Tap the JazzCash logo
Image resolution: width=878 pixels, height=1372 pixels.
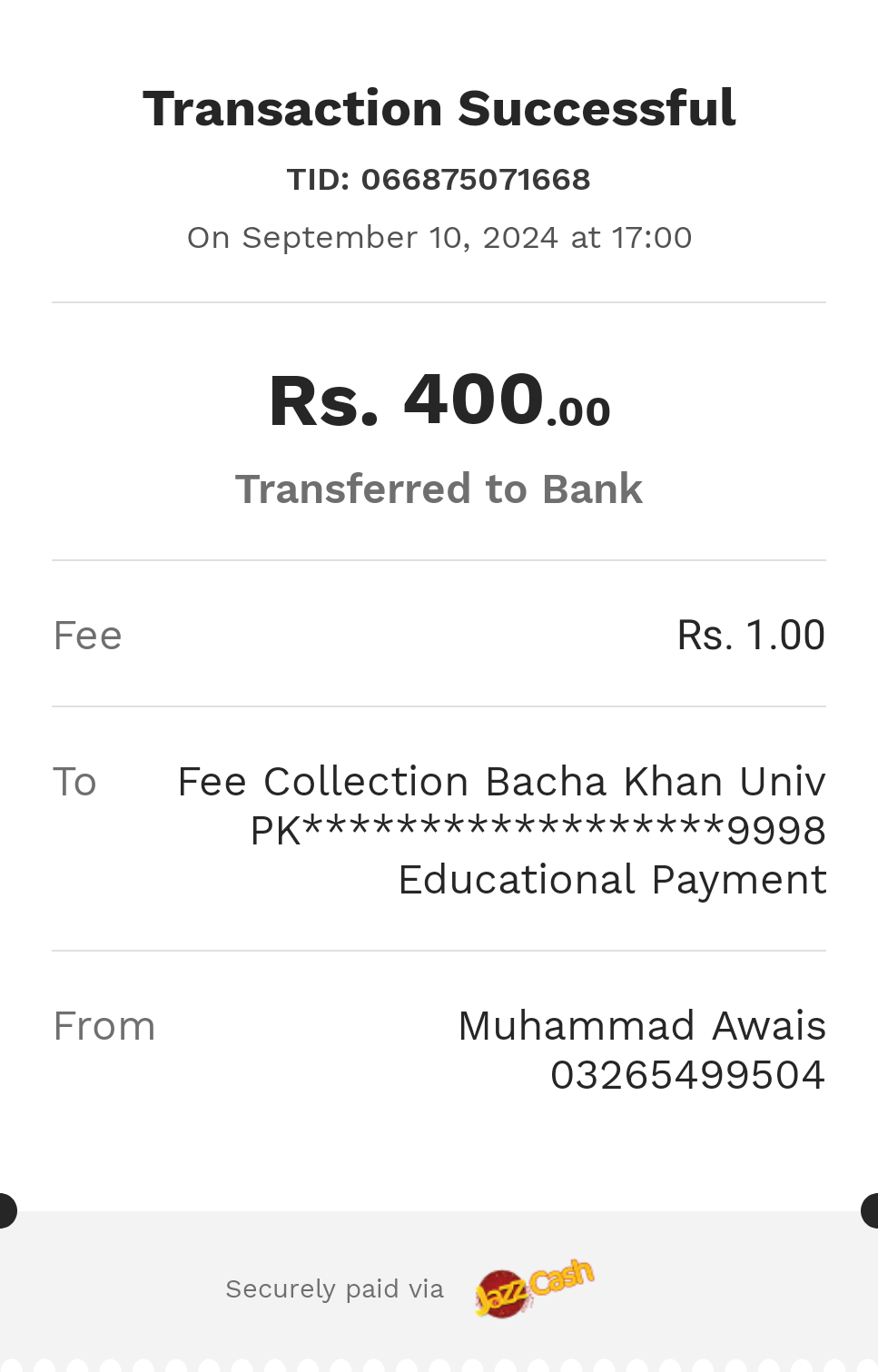click(x=534, y=1288)
